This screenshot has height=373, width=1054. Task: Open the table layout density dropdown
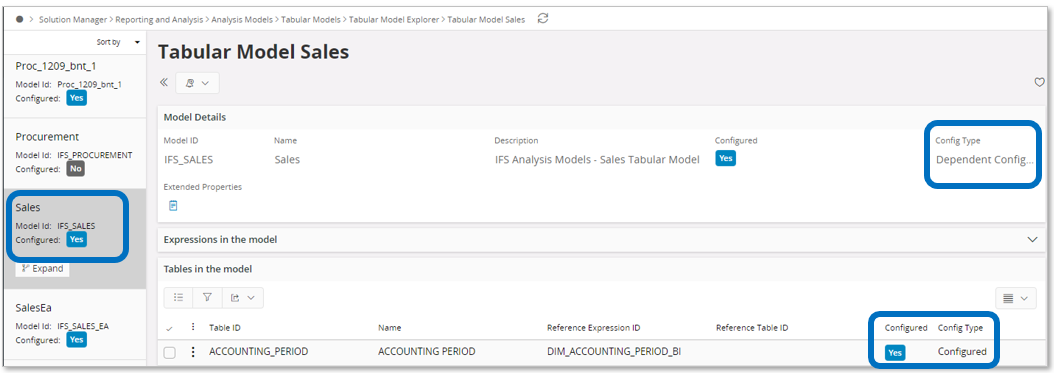coord(1015,298)
